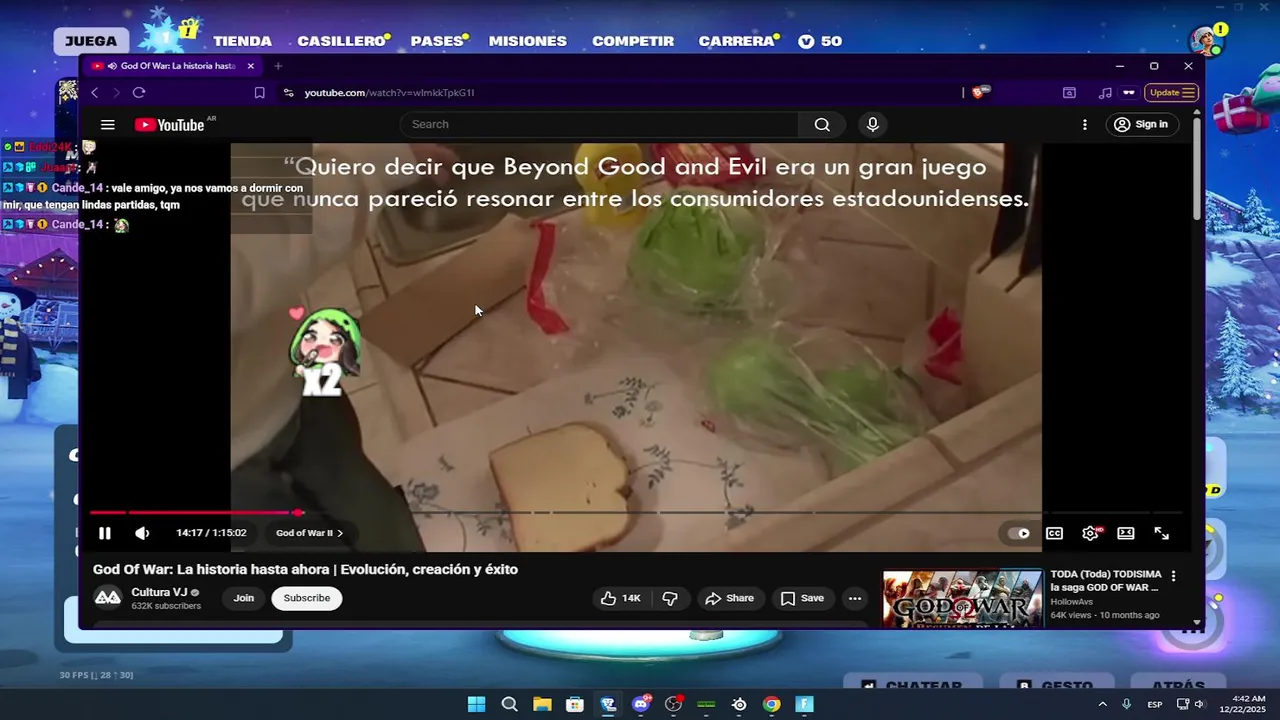
Task: Click the Sign in button
Action: [1141, 125]
